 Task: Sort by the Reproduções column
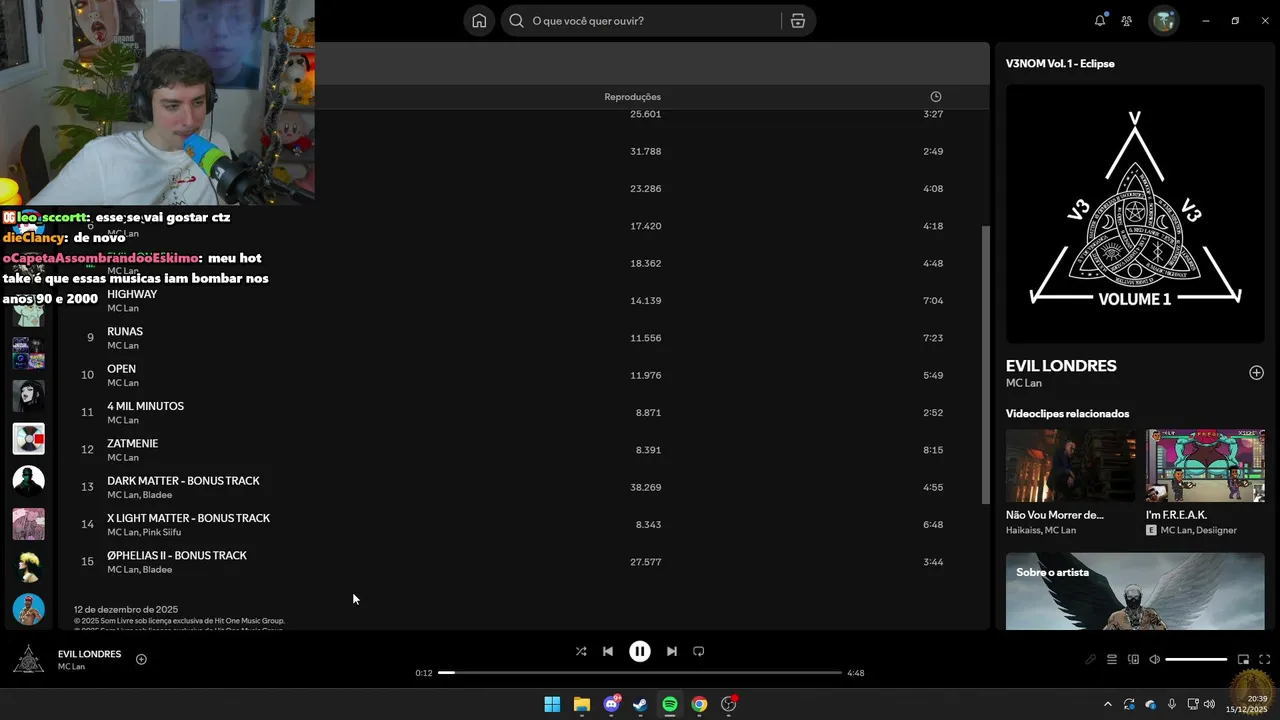tap(632, 97)
